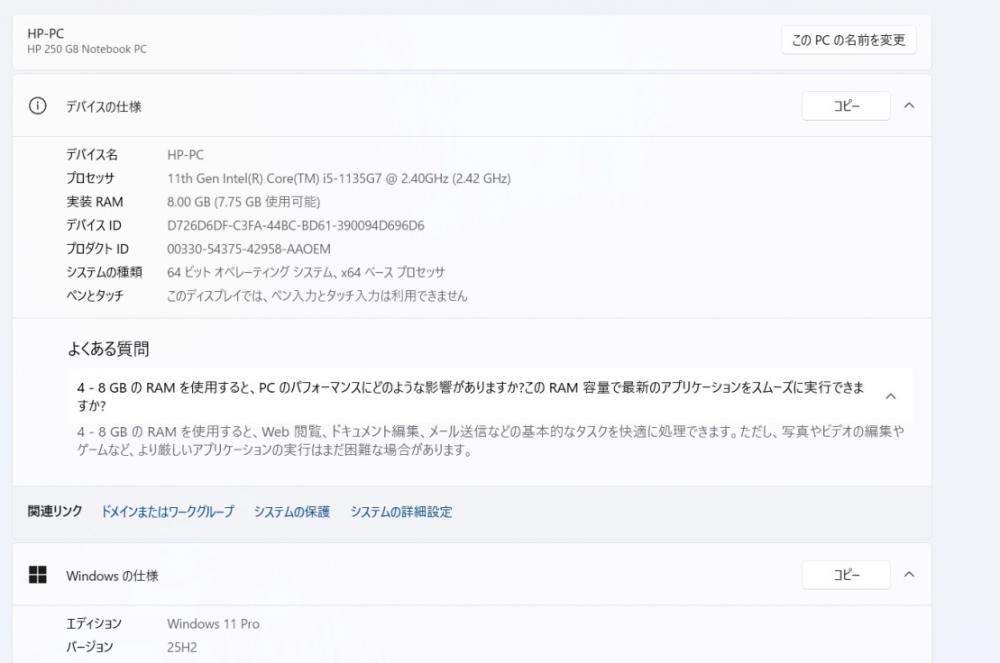Click the よくある質問 heading

108,349
